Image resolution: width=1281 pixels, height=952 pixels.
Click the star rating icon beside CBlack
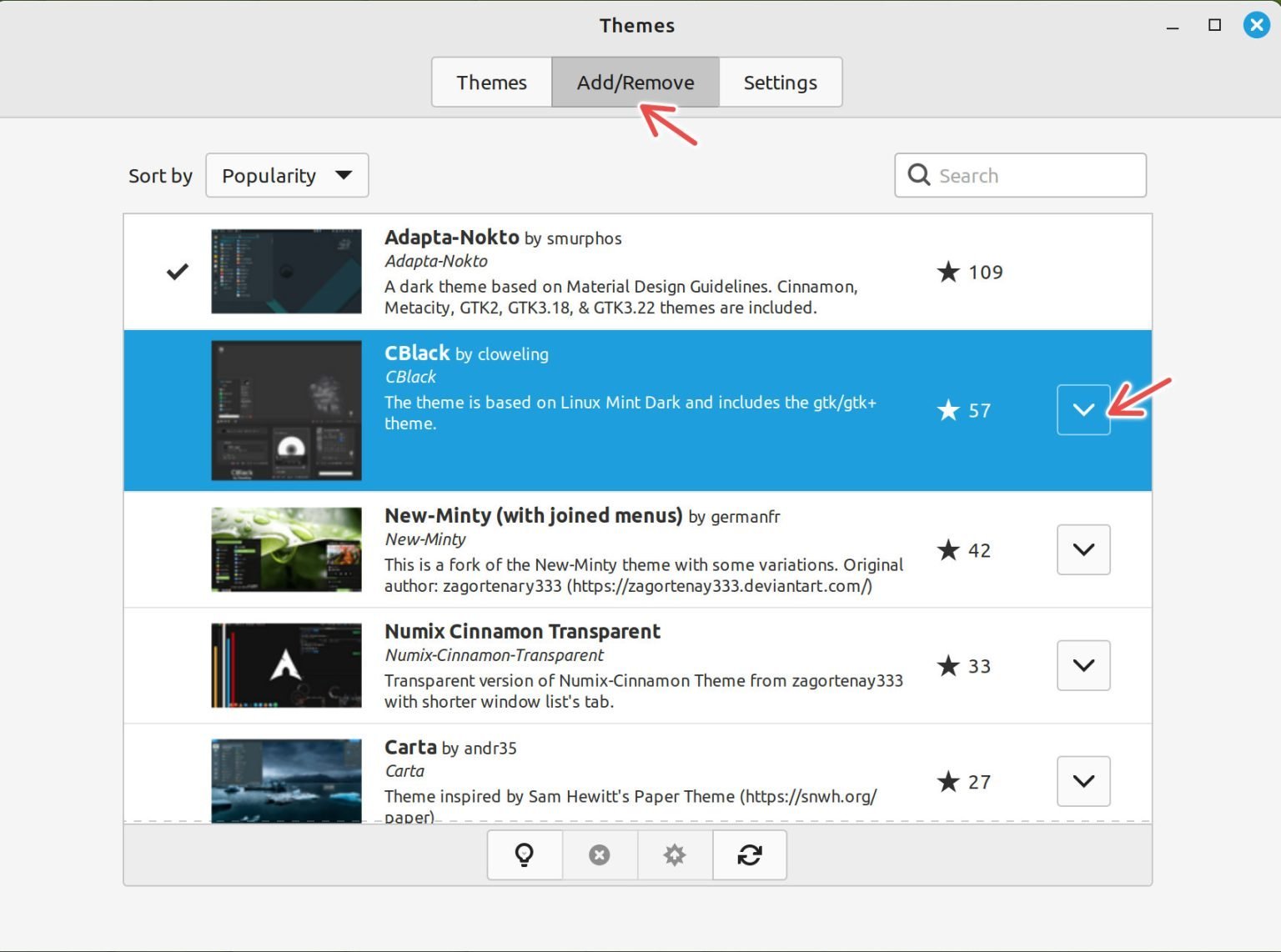(x=947, y=409)
